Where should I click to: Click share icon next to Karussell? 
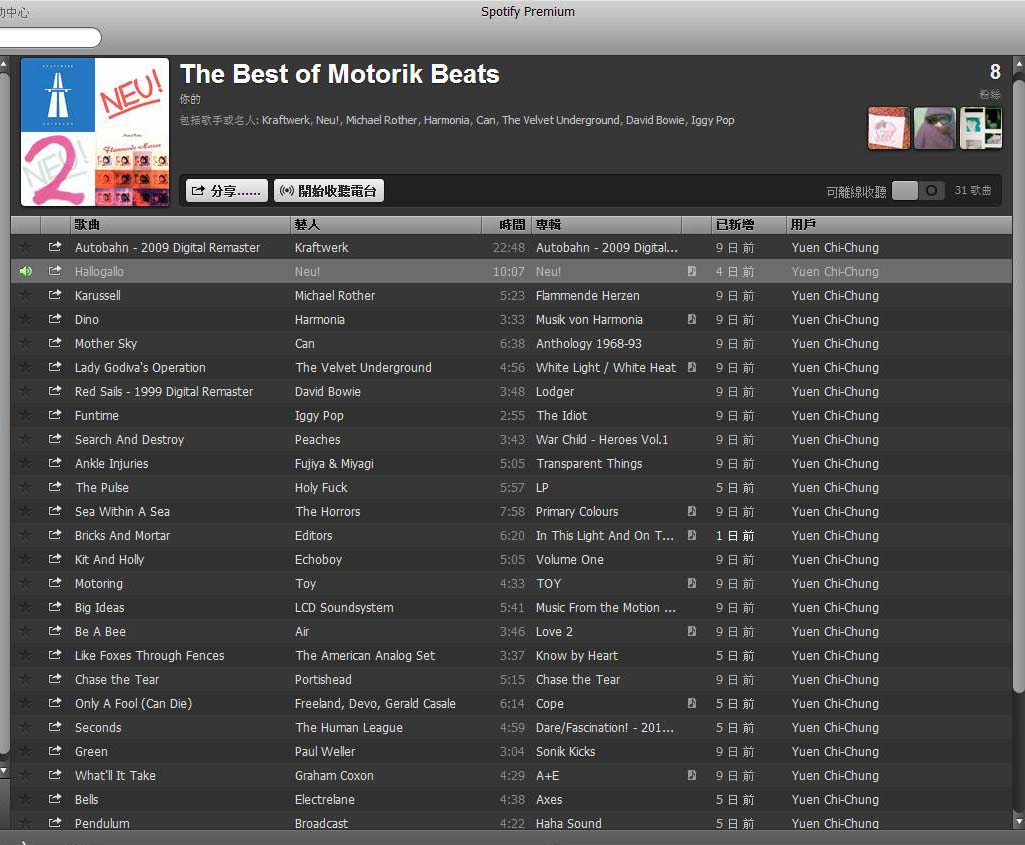55,295
